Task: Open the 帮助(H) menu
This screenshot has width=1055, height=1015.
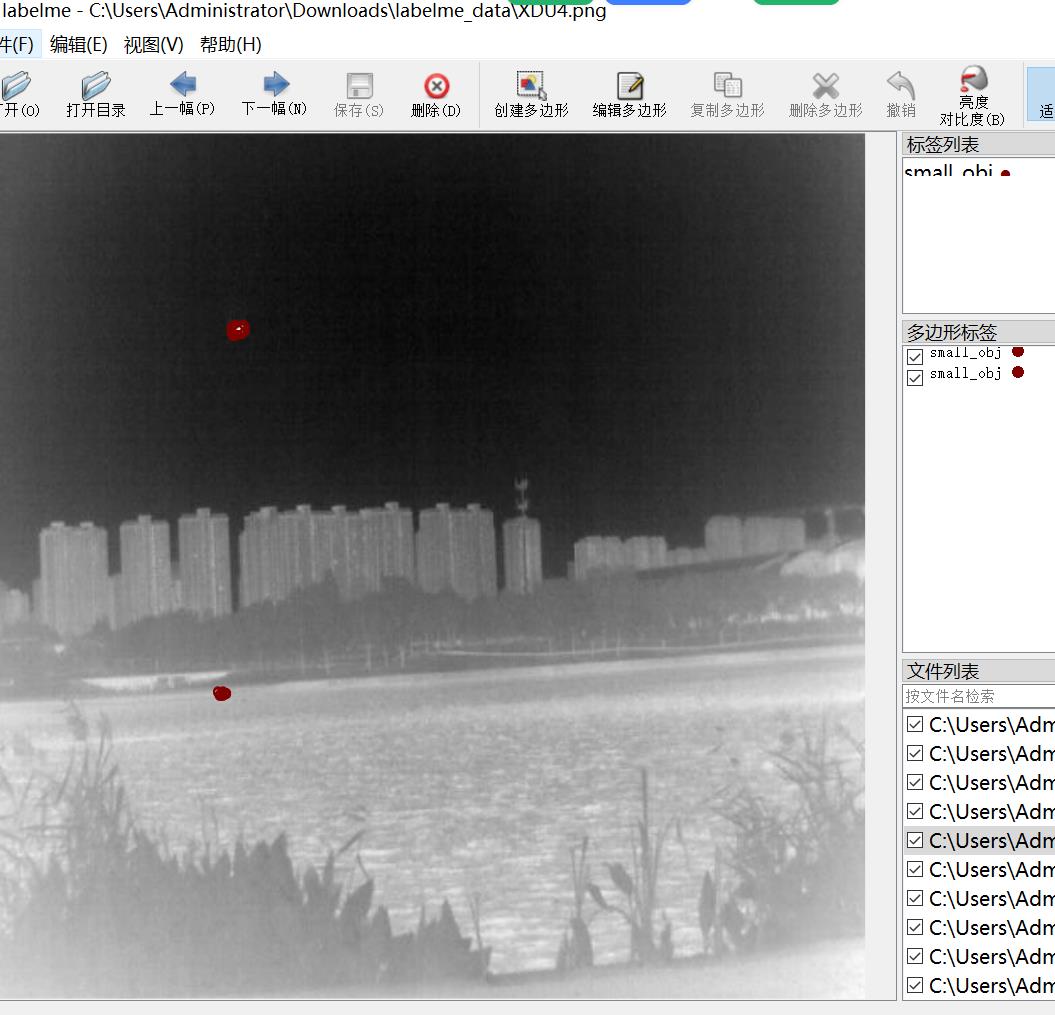Action: coord(231,44)
